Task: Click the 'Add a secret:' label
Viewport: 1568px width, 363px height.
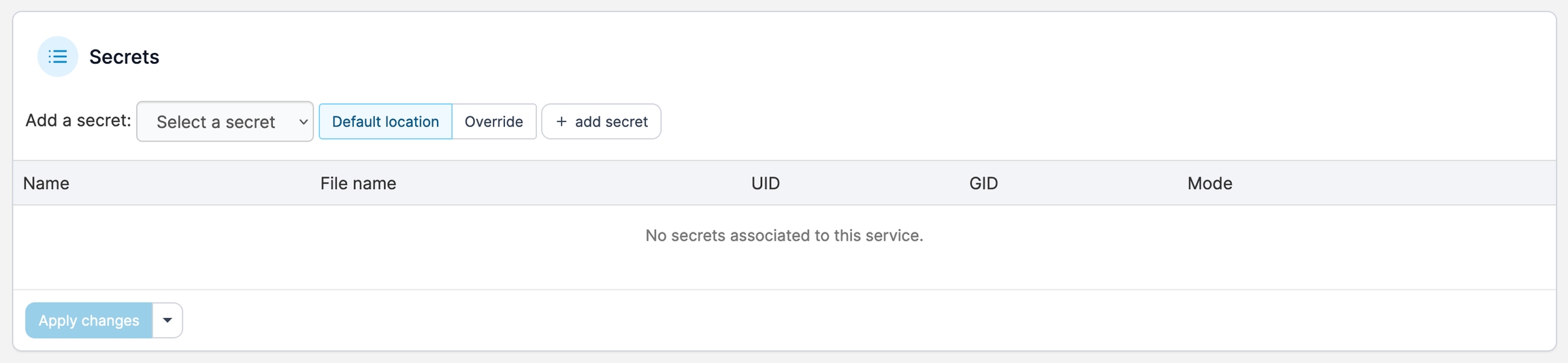Action: [78, 121]
